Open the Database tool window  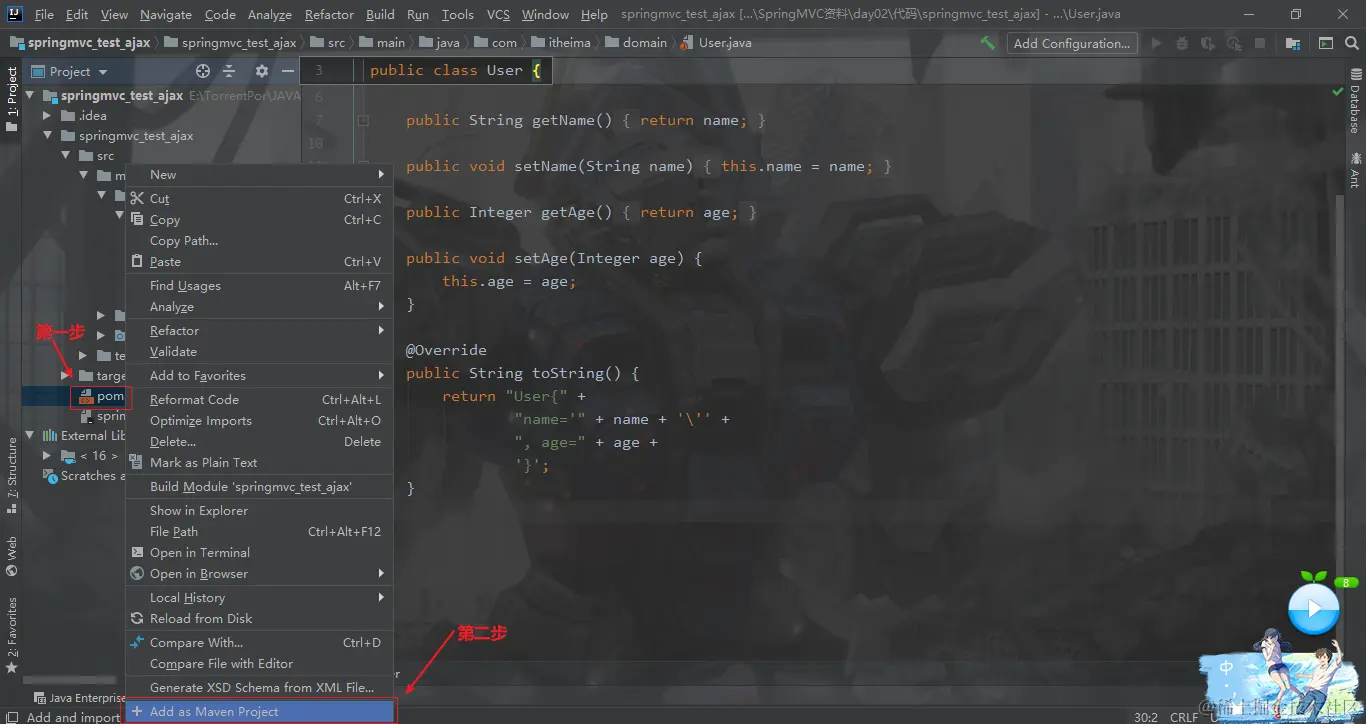(1355, 103)
